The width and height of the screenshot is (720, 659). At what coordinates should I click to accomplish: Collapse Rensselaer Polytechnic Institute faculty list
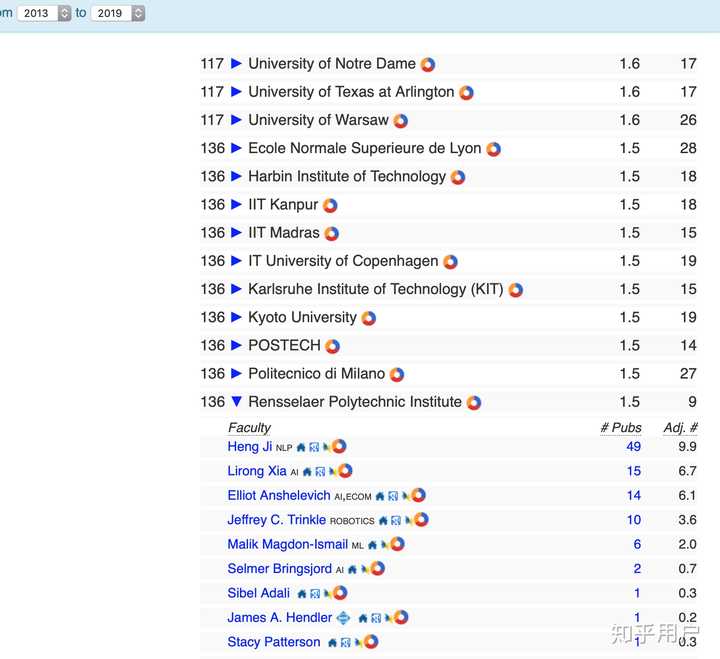pyautogui.click(x=236, y=401)
